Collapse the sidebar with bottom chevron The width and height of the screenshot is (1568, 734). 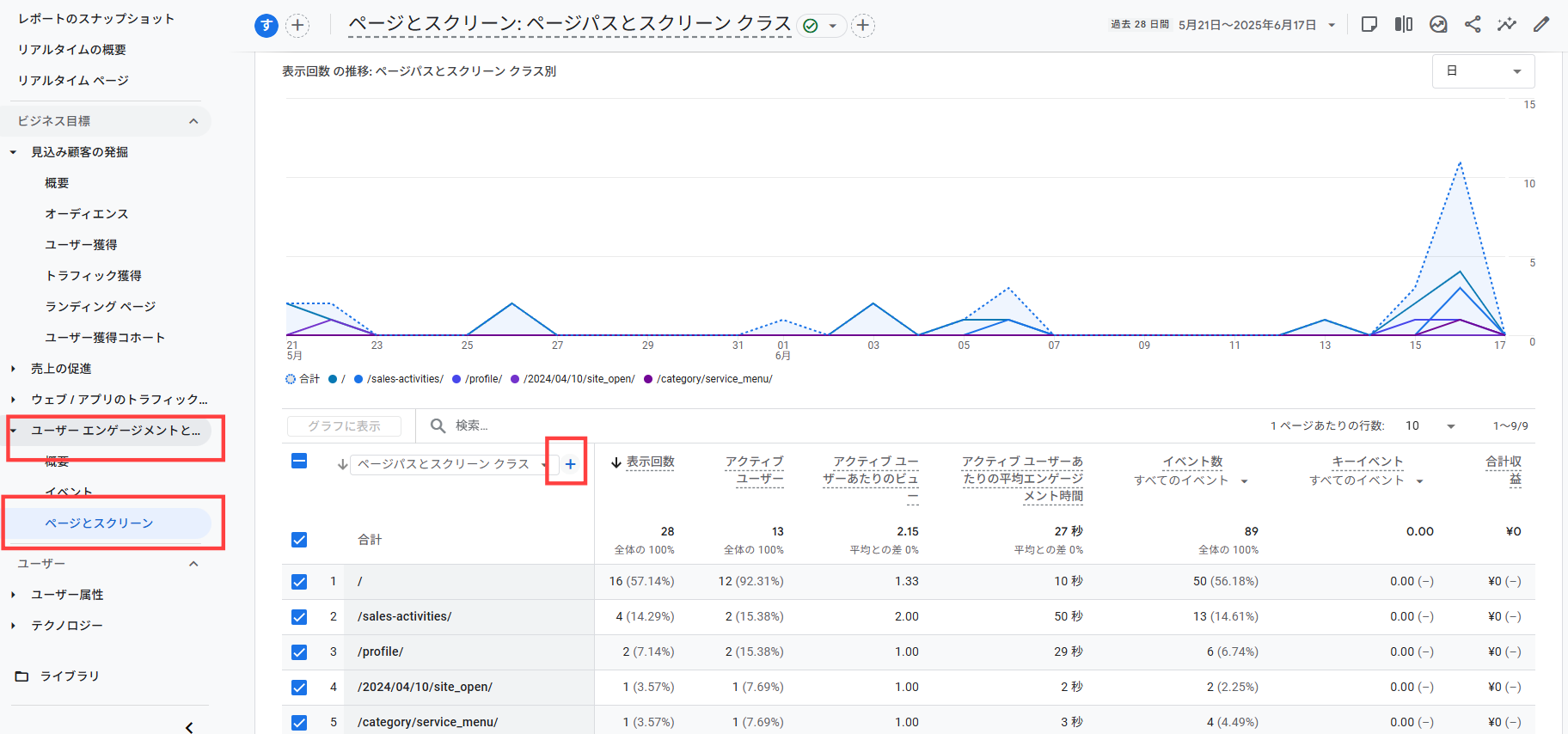coord(189,727)
